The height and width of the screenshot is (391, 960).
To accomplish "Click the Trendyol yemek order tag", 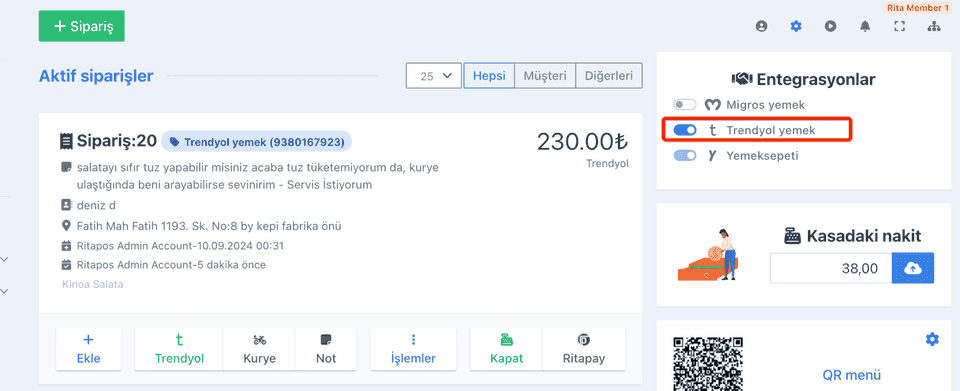I will coord(257,141).
